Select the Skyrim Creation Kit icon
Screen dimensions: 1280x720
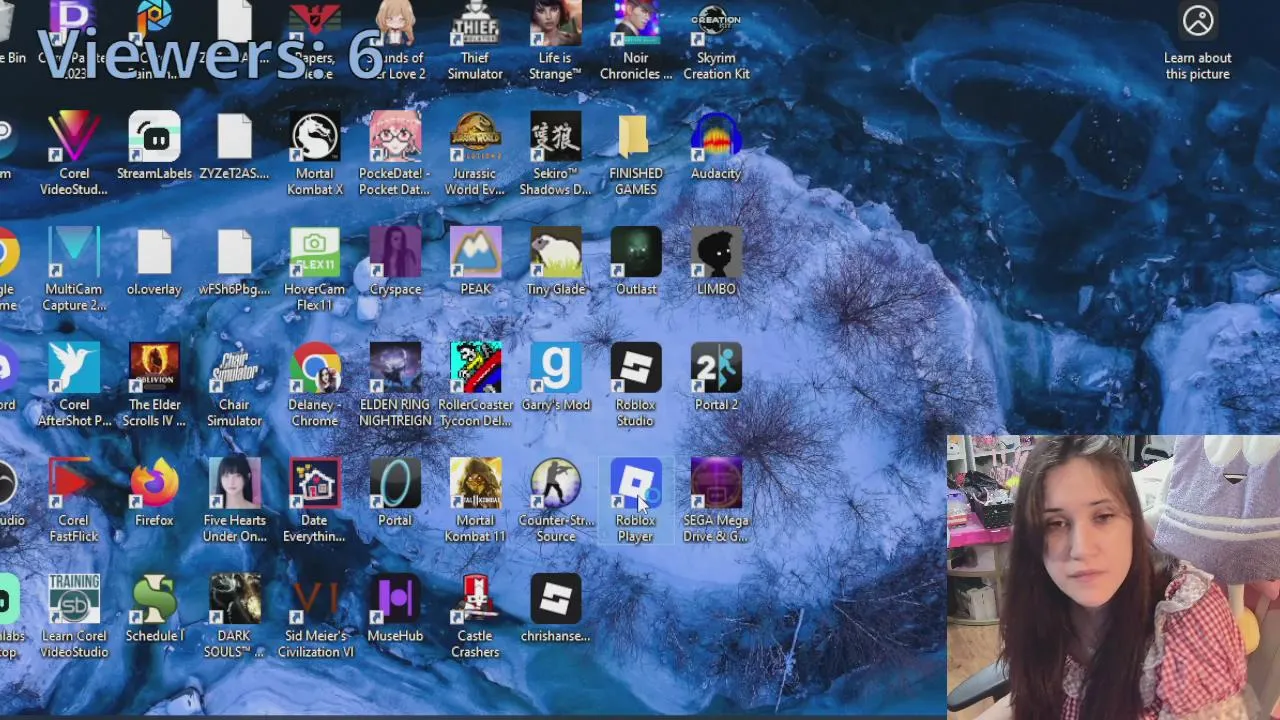[x=716, y=40]
